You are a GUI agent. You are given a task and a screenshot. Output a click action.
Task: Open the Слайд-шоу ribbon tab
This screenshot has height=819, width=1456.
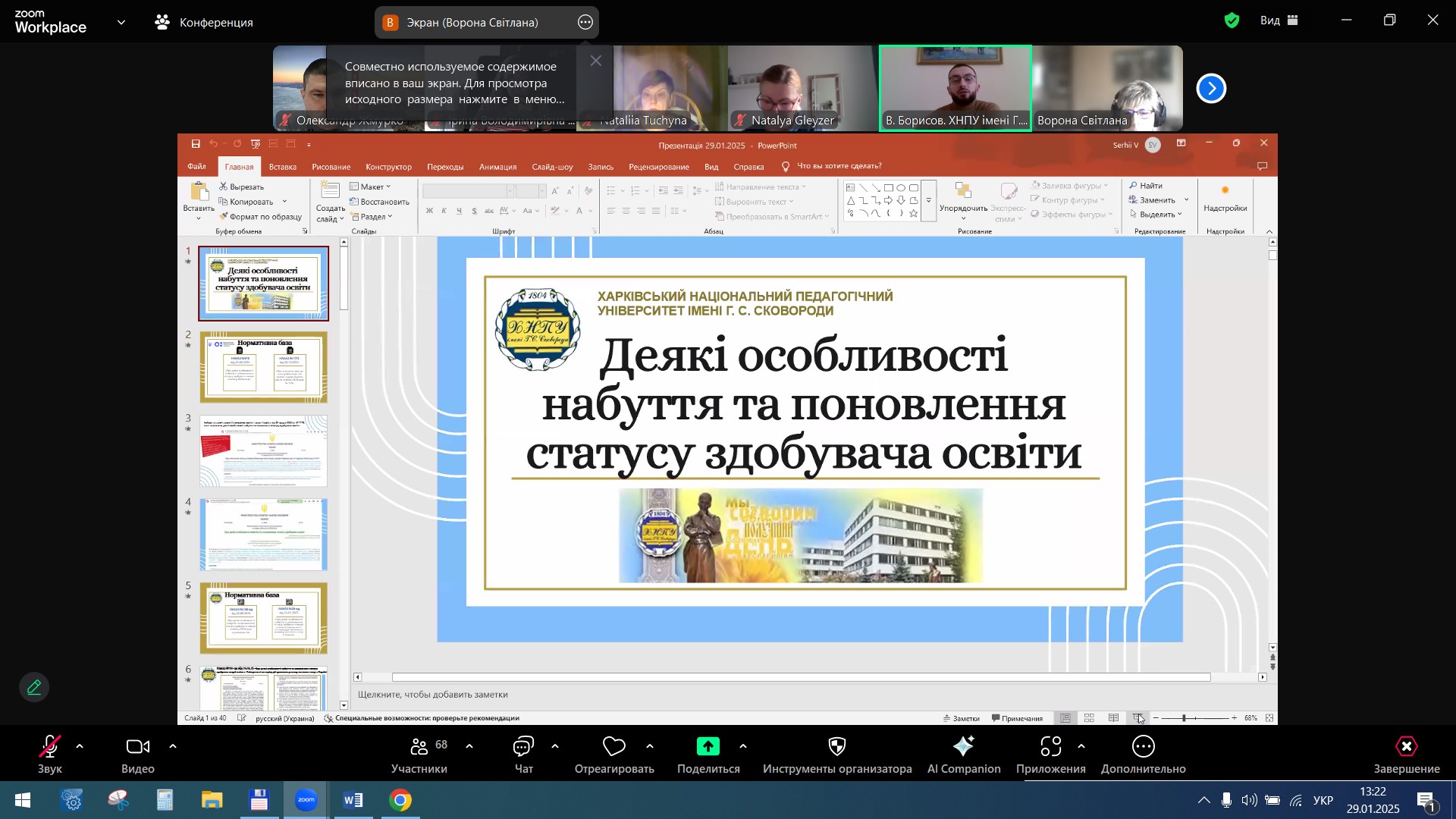552,167
